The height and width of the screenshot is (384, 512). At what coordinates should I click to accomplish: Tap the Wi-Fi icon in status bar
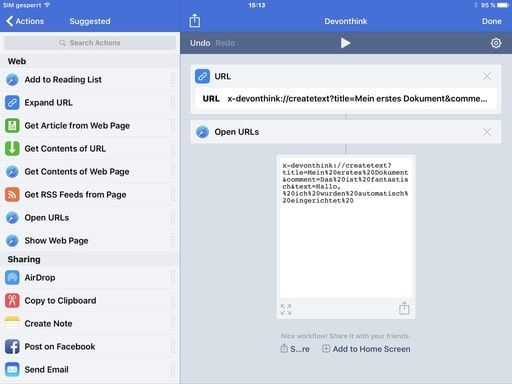pos(47,5)
